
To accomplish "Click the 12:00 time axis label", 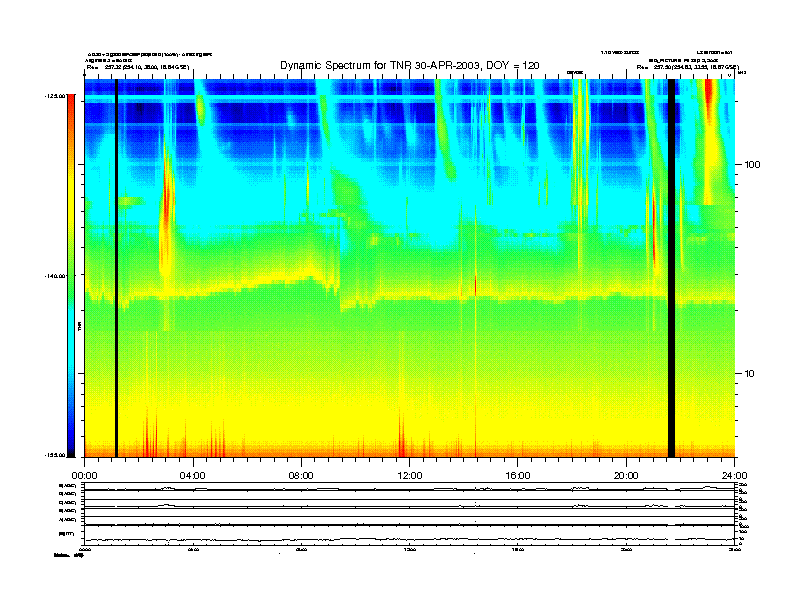I will point(410,476).
